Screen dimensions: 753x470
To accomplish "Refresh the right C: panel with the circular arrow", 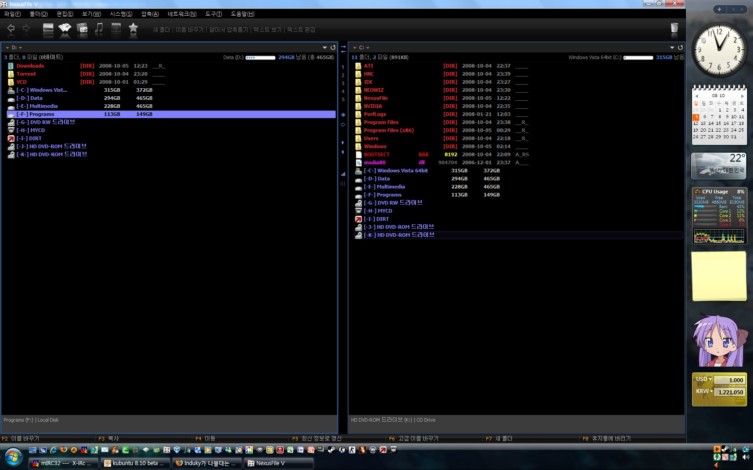I will click(680, 48).
